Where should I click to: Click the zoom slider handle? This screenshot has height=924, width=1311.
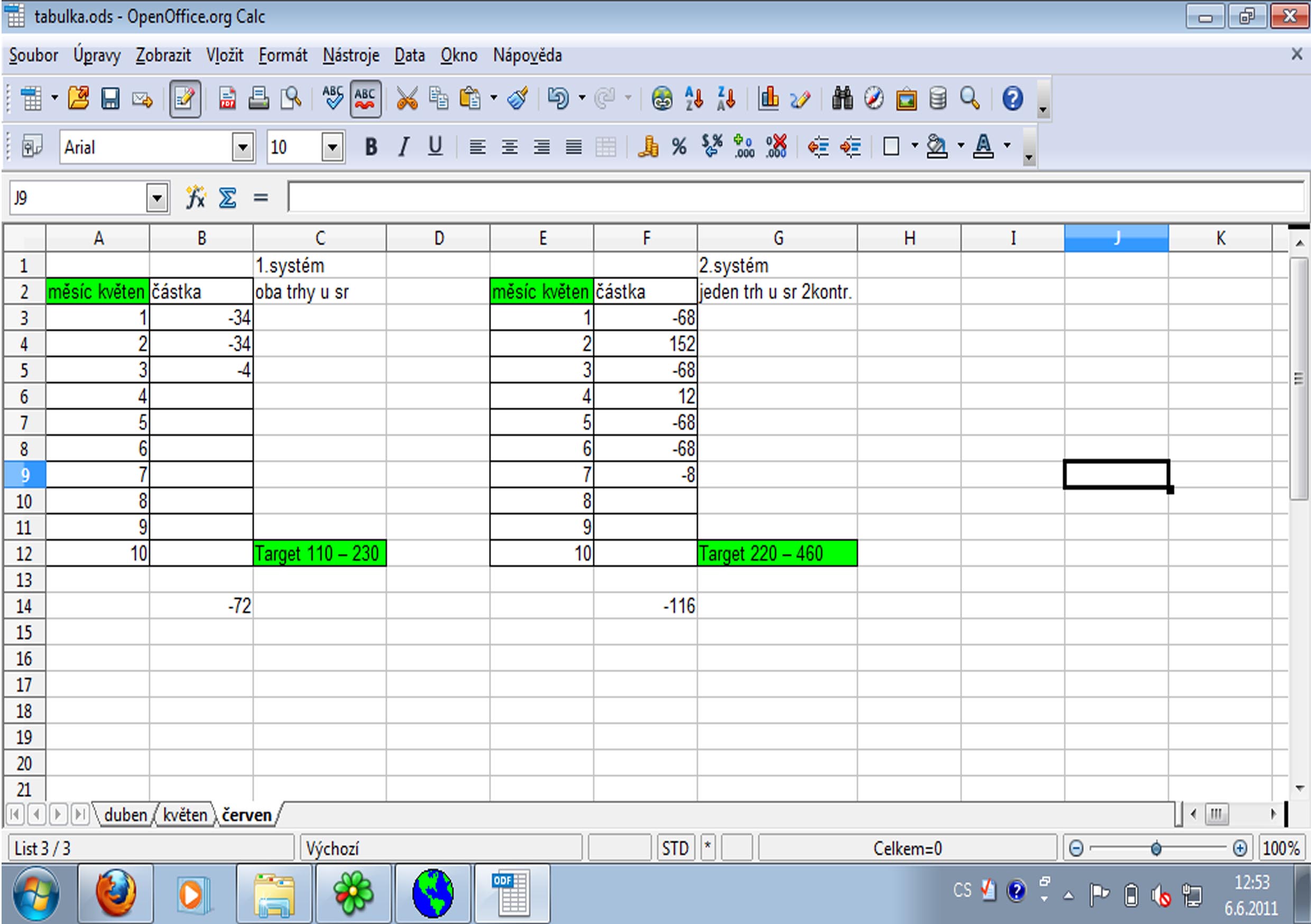coord(1156,848)
